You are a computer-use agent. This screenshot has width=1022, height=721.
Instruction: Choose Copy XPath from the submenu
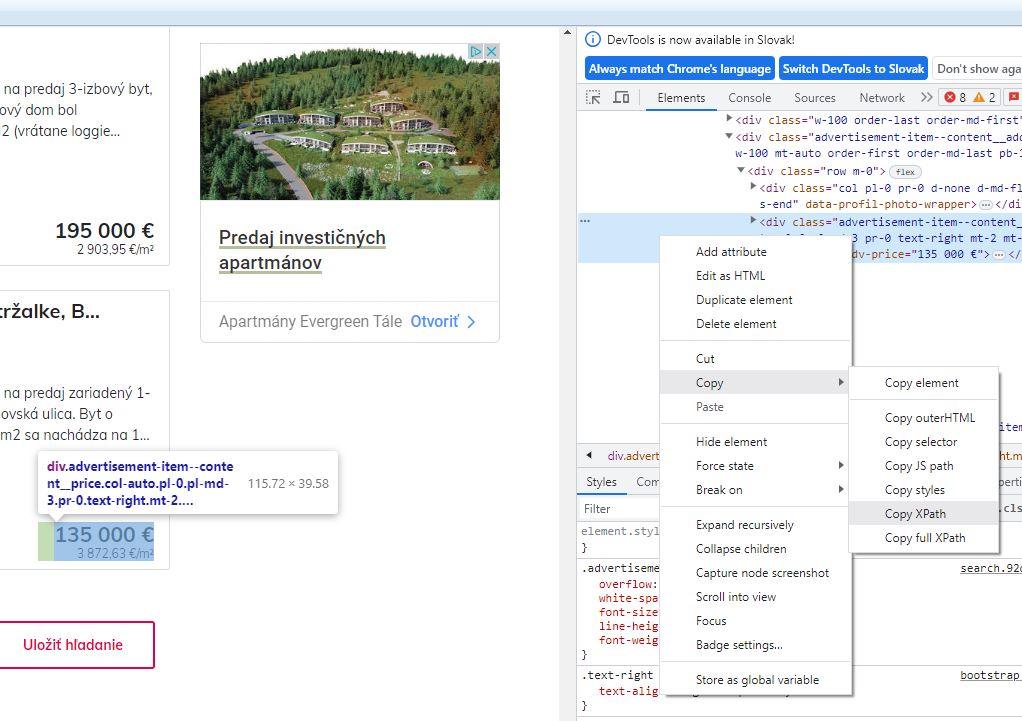coord(915,514)
